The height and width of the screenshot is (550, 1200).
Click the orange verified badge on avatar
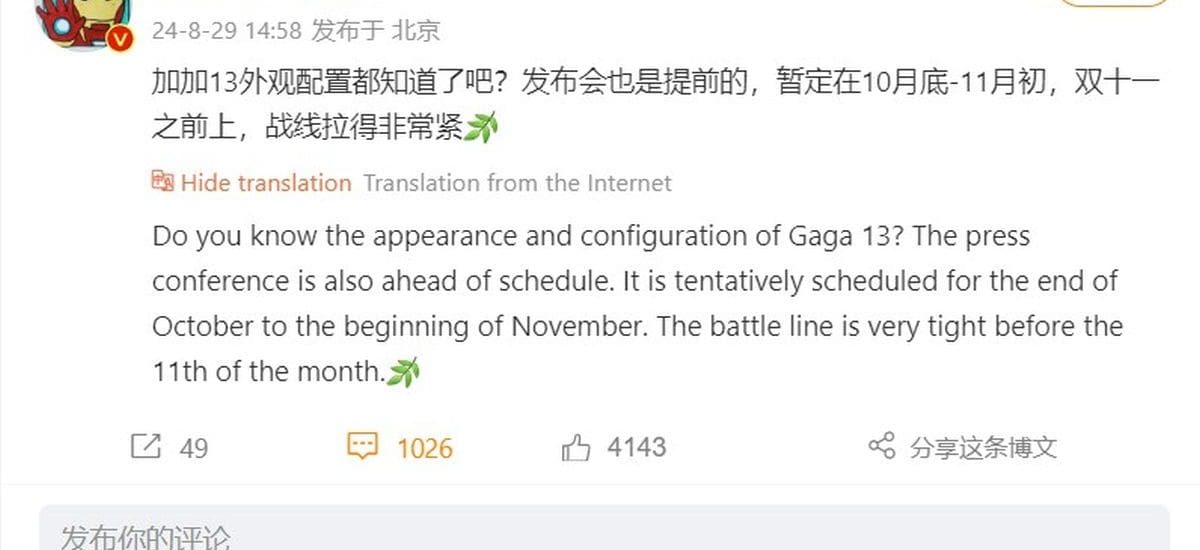pos(119,39)
